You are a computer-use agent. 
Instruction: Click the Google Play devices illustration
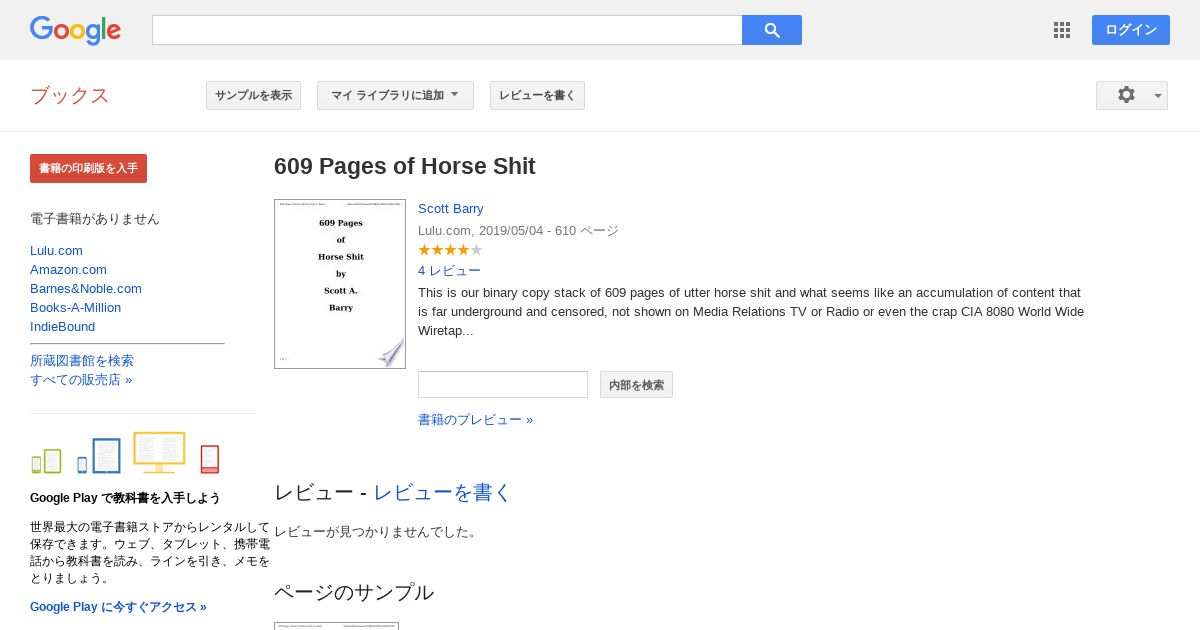tap(125, 453)
